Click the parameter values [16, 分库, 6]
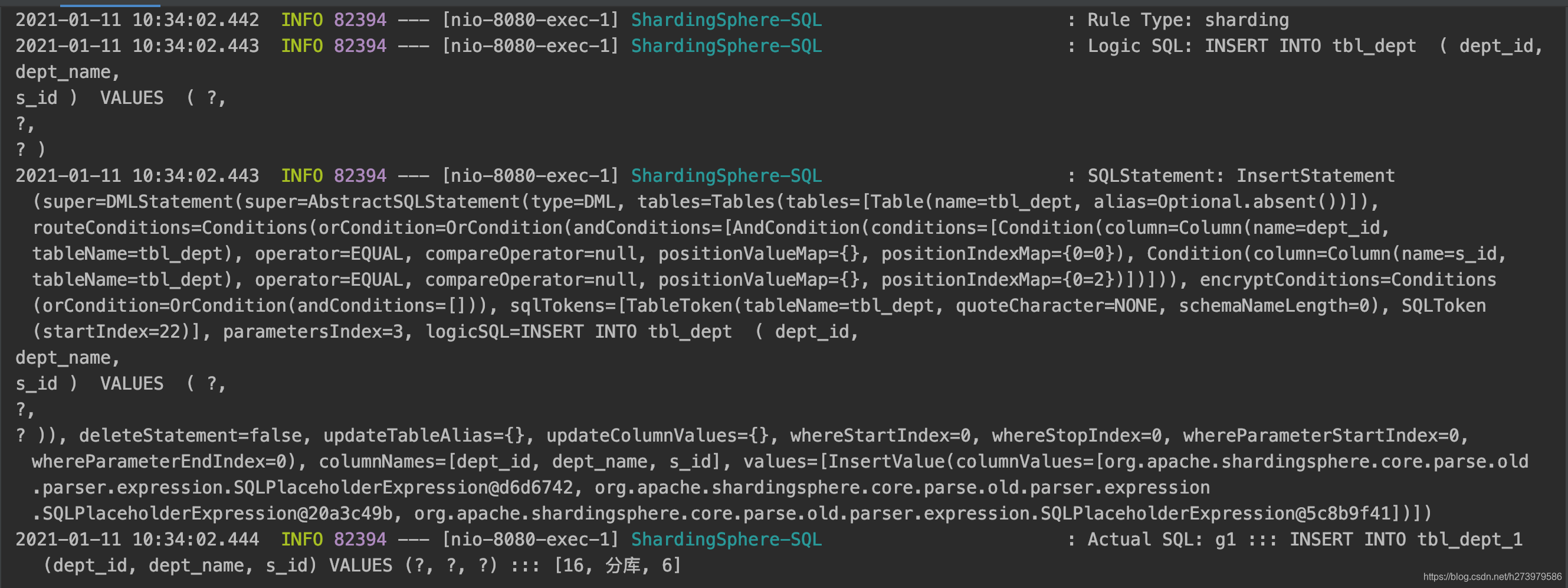The image size is (1568, 588). click(x=616, y=566)
